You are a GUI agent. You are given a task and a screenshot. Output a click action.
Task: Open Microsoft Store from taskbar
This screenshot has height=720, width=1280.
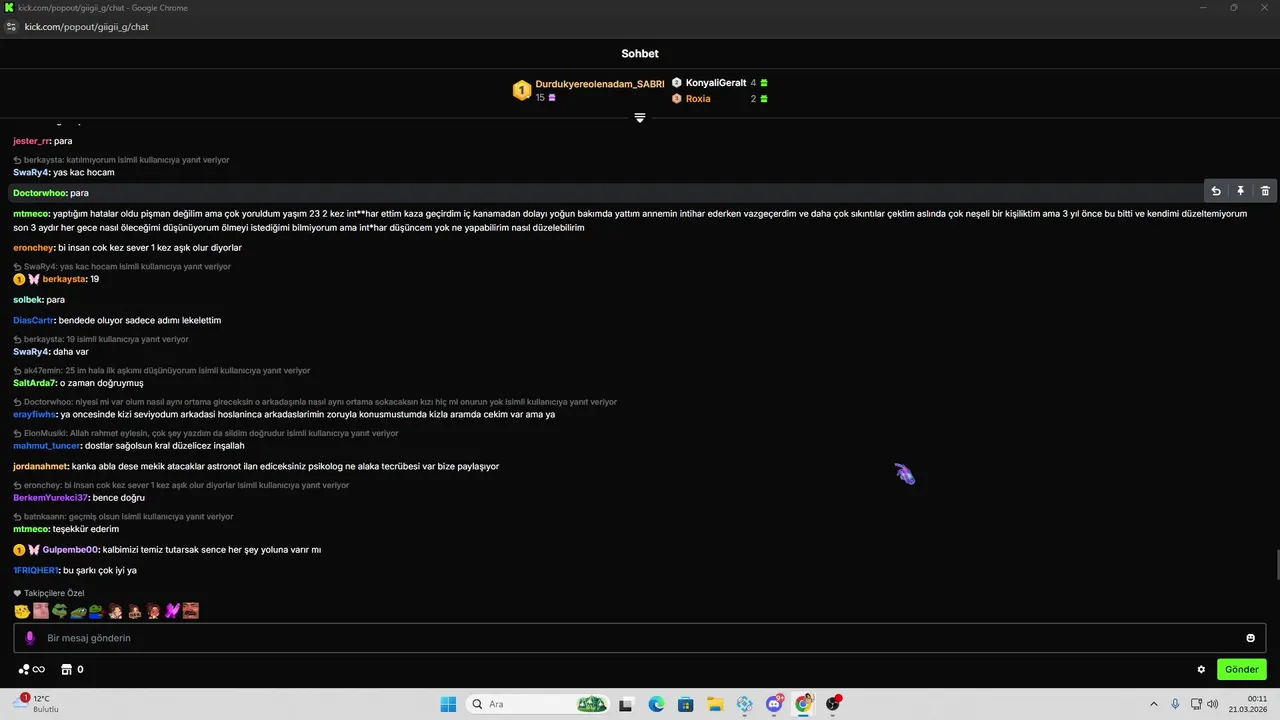[686, 704]
